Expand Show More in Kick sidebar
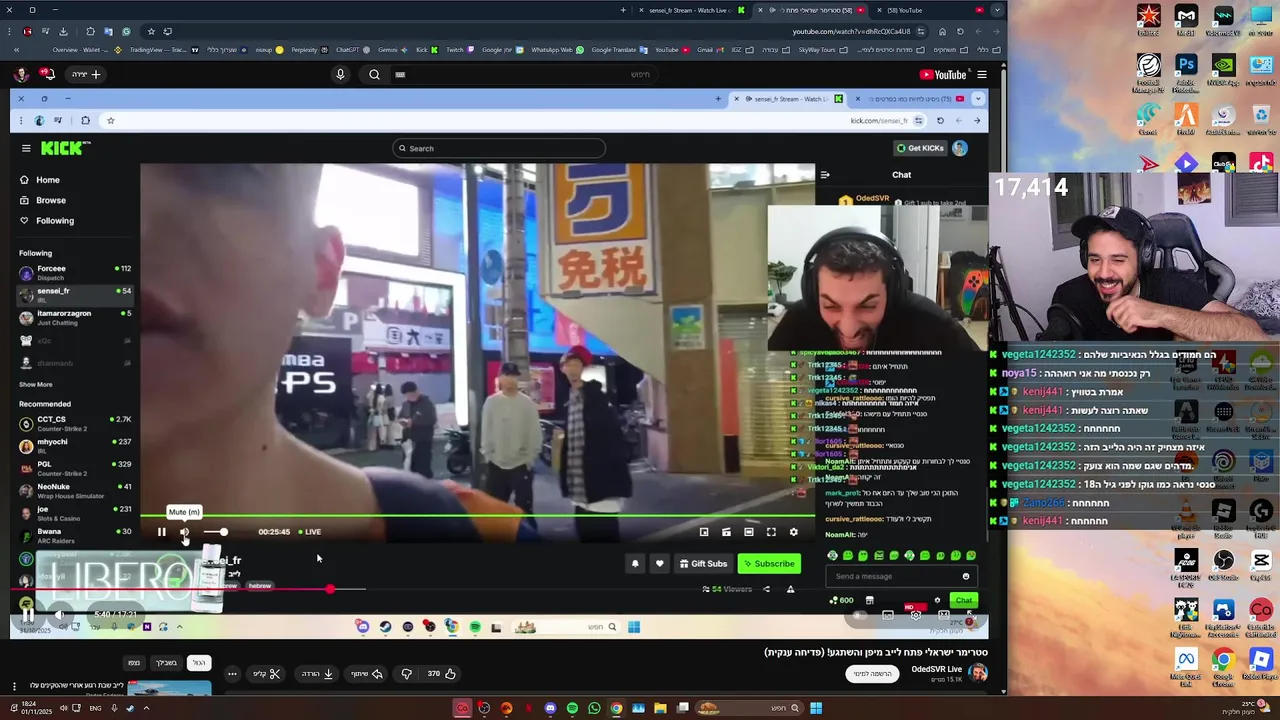Image resolution: width=1280 pixels, height=720 pixels. 36,384
